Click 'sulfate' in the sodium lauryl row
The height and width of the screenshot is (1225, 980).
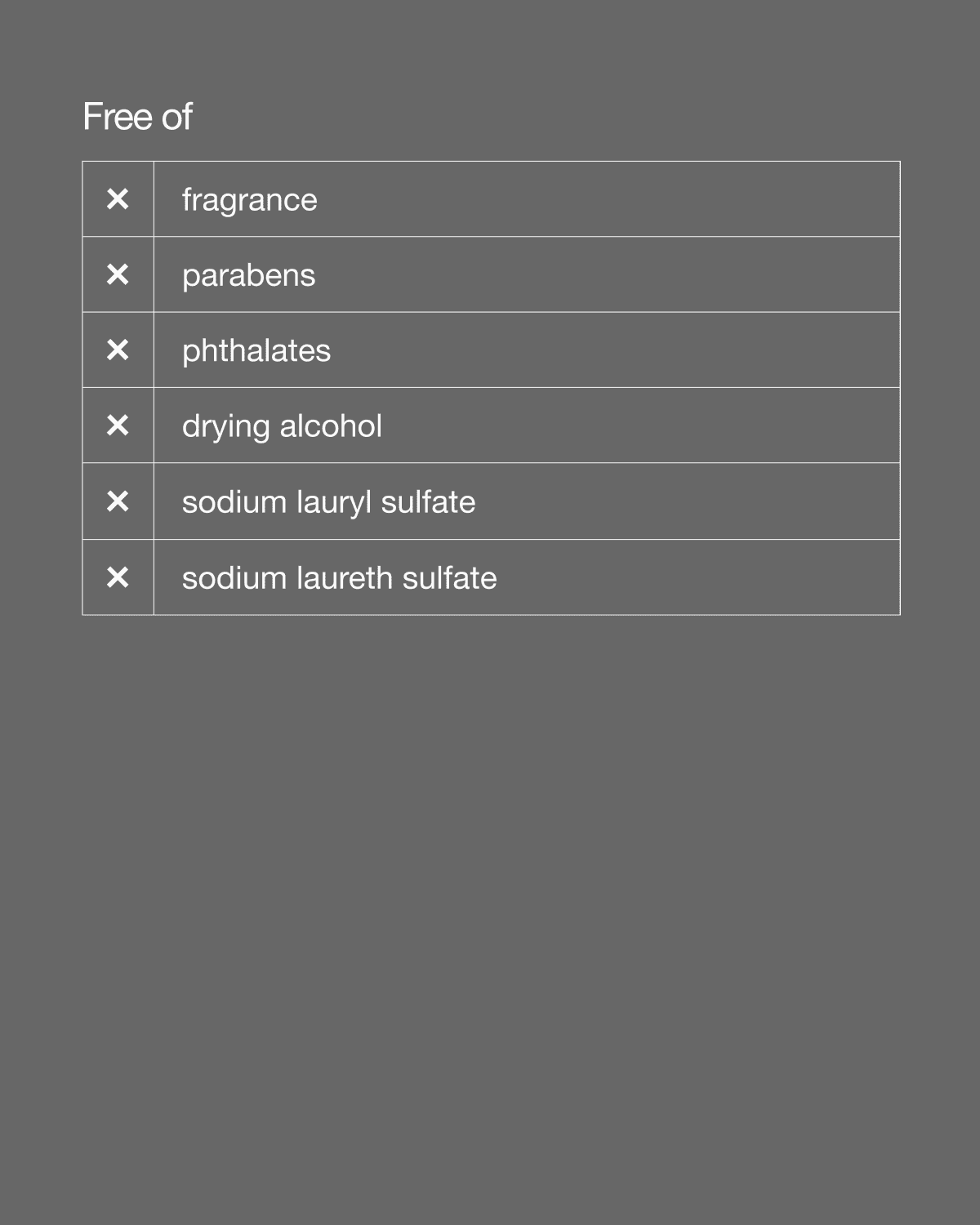(x=428, y=502)
